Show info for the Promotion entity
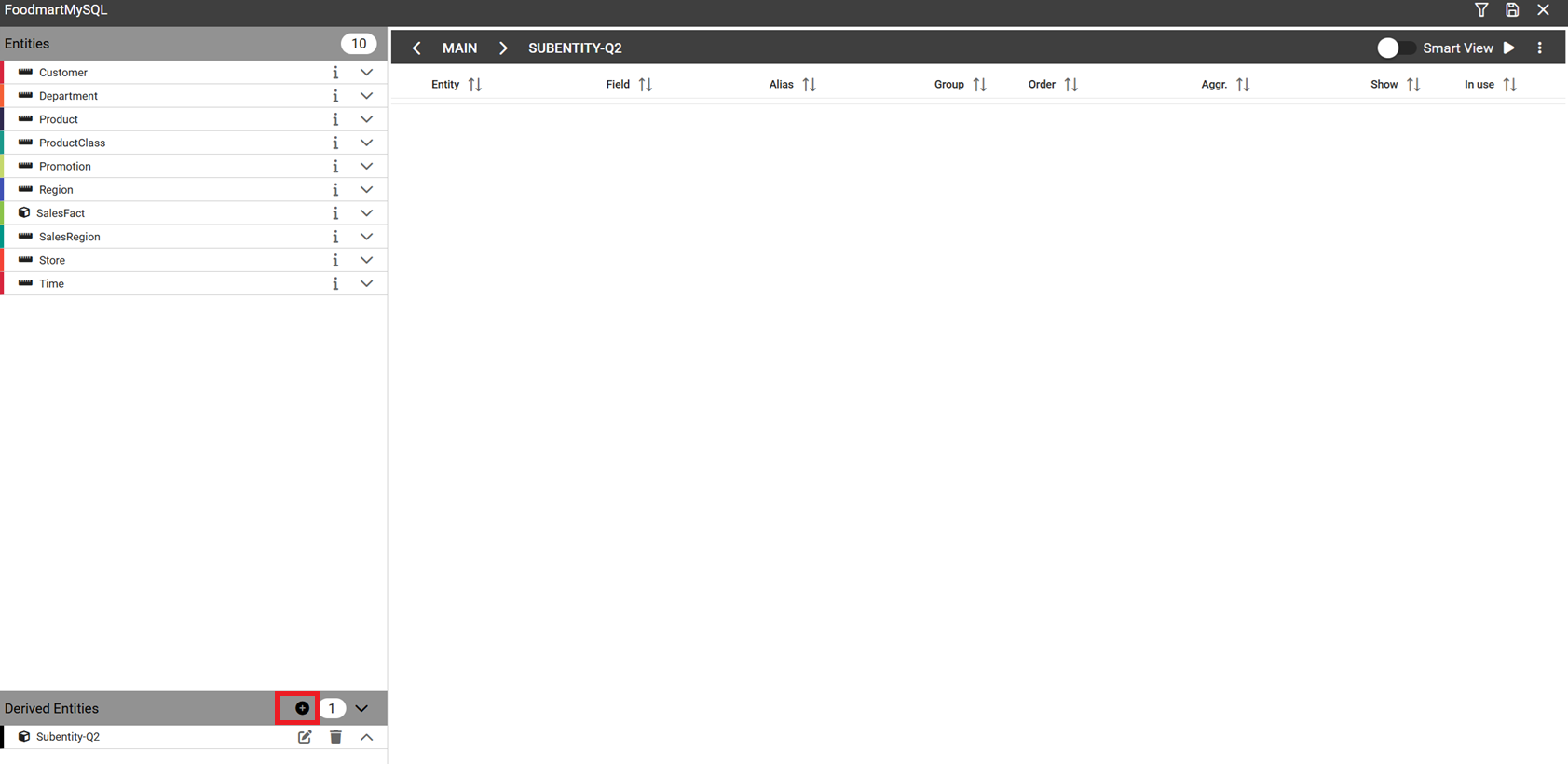The width and height of the screenshot is (1568, 764). click(x=335, y=166)
